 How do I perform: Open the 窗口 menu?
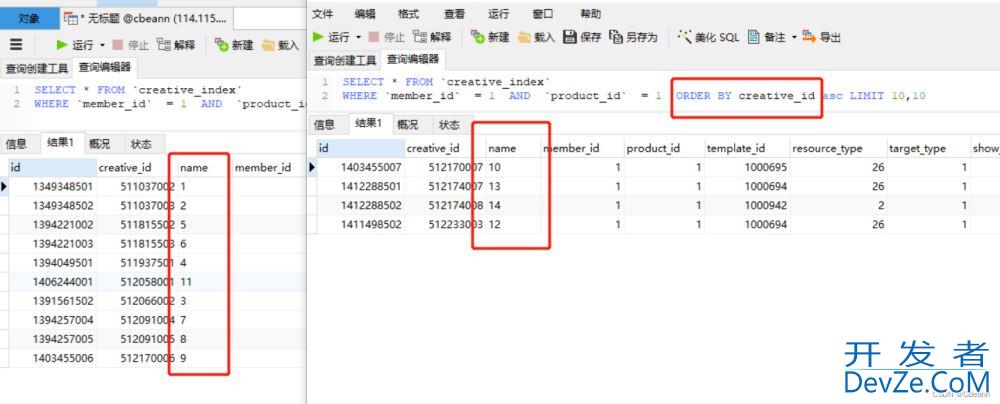542,14
